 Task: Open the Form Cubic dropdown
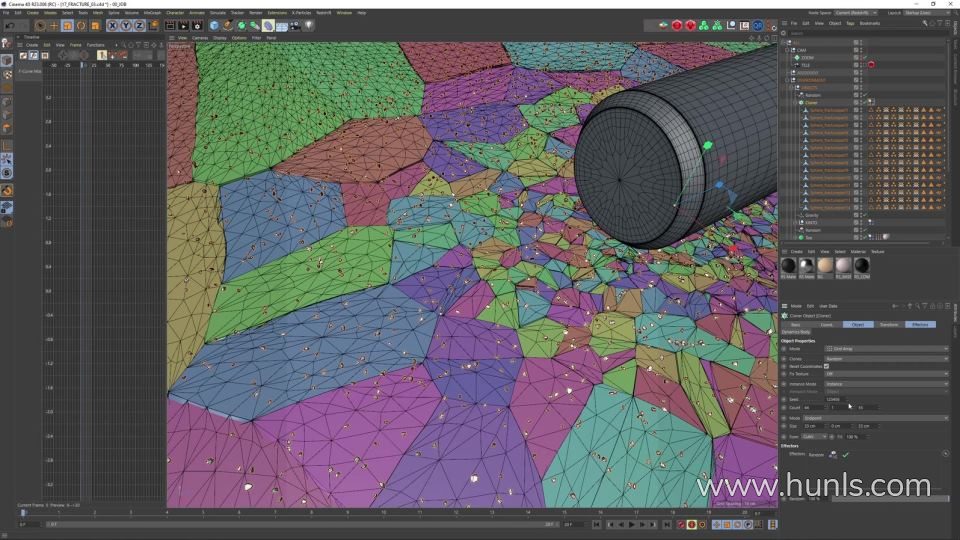coord(814,437)
